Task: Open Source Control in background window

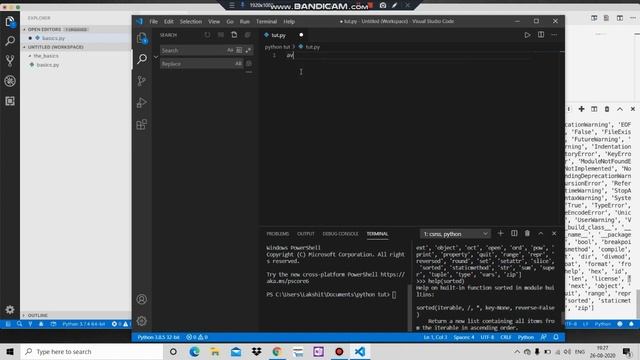Action: (x=10, y=61)
